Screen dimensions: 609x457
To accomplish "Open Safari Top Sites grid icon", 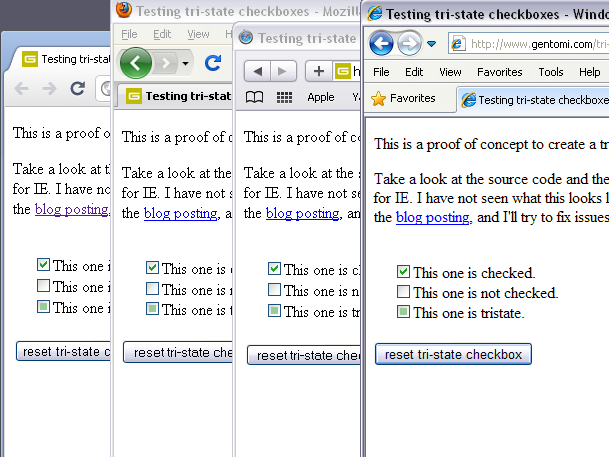I will [x=284, y=97].
